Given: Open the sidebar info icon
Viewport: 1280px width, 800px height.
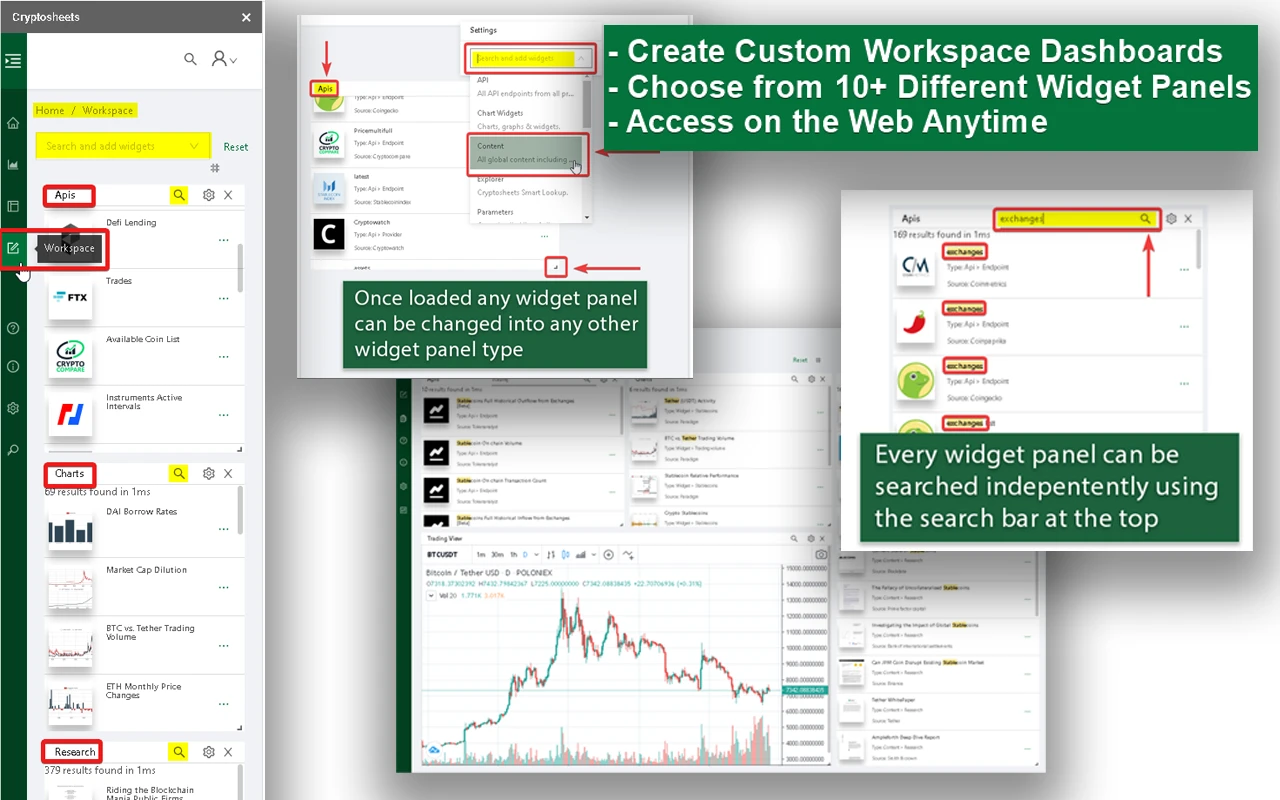Looking at the screenshot, I should [x=13, y=367].
